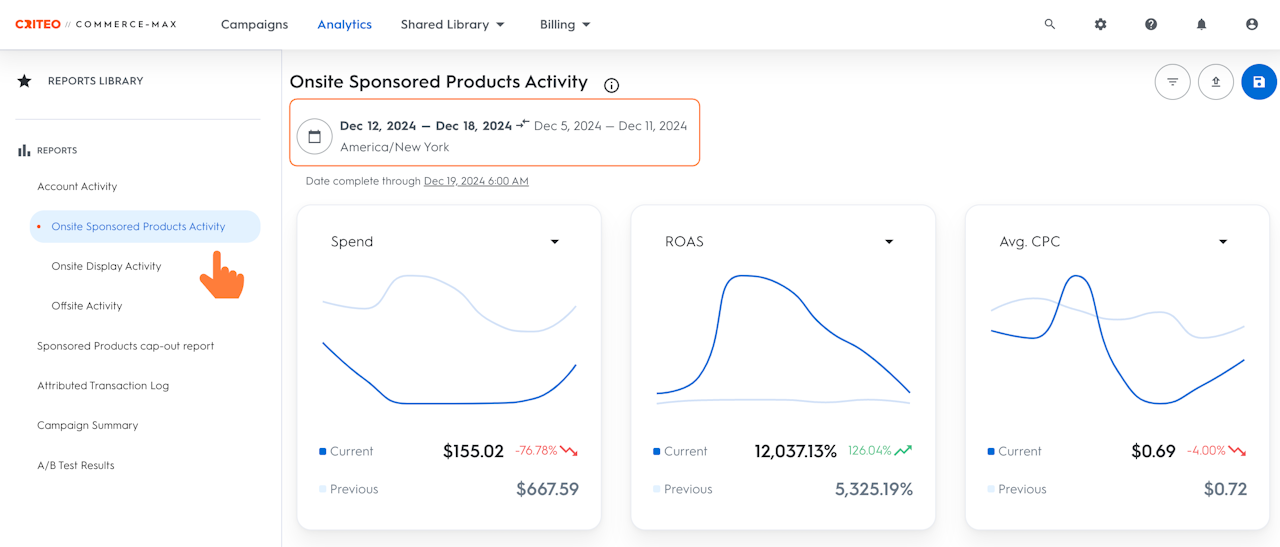
Task: Expand the ROAS metric dropdown
Action: pos(889,242)
